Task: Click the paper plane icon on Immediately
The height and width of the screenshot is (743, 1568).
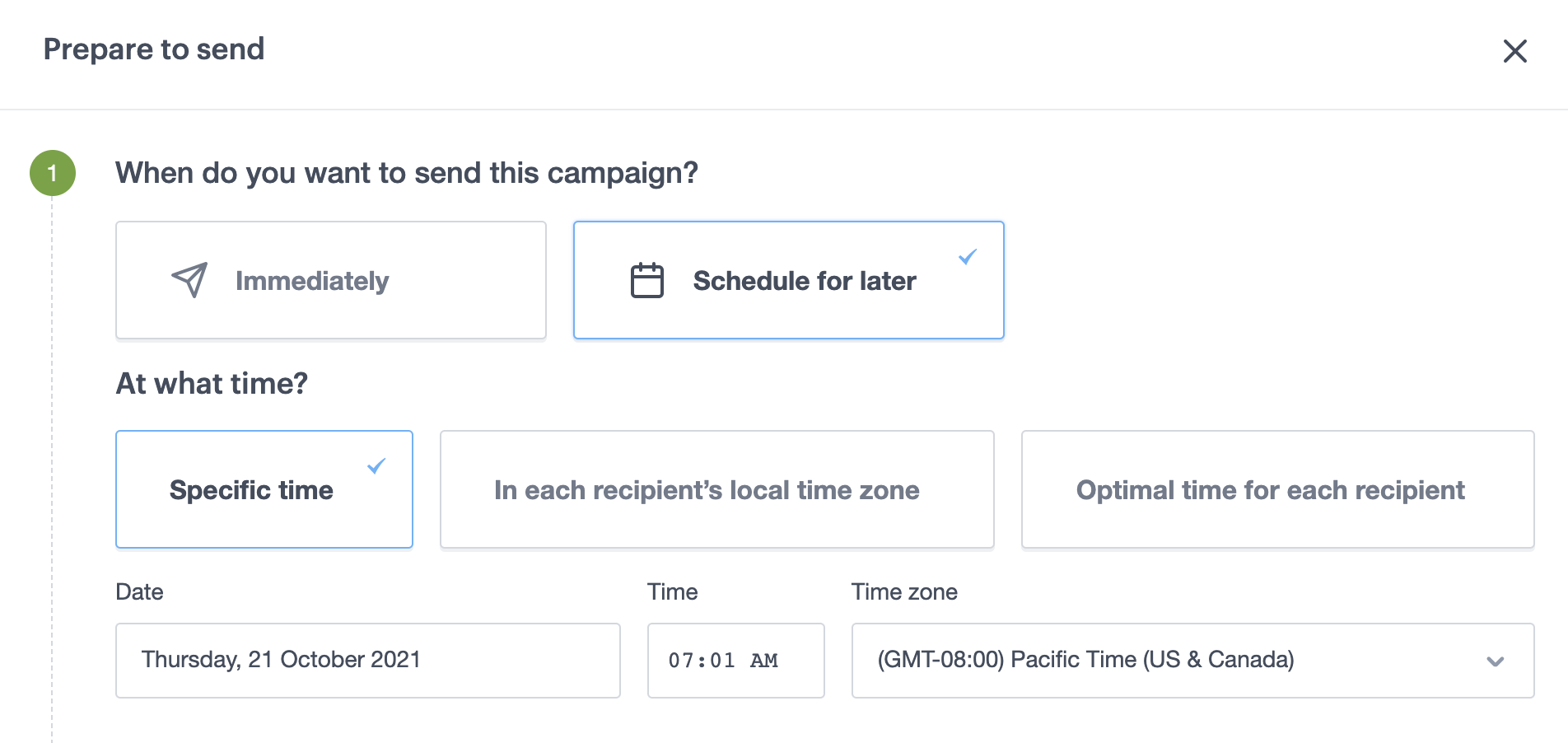Action: [x=190, y=280]
